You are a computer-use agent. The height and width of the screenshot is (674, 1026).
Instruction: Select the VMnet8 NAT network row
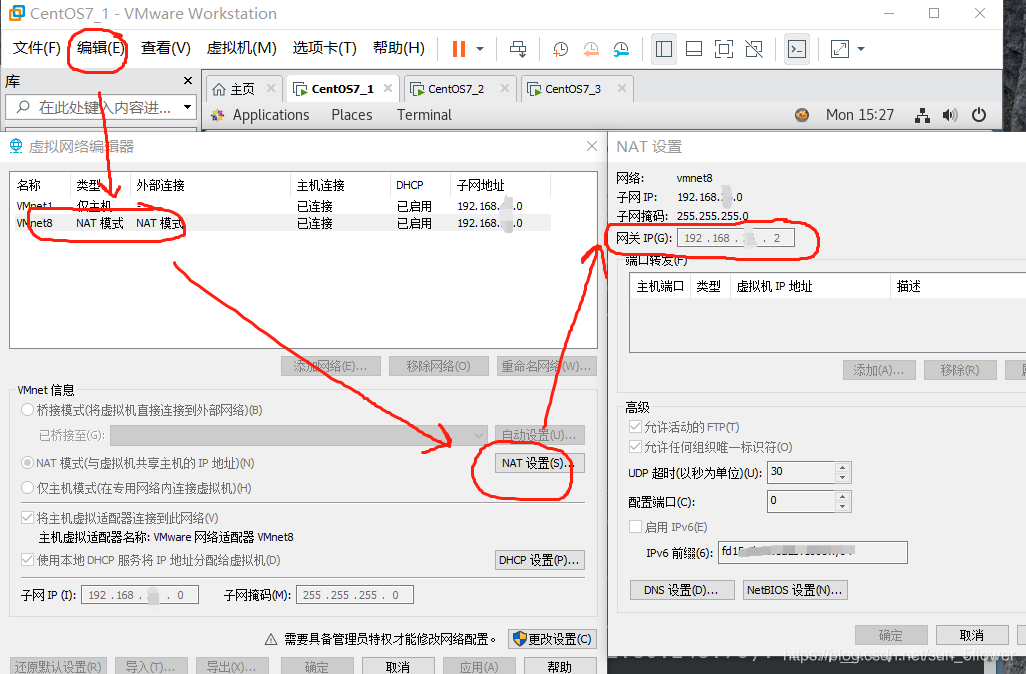click(281, 223)
